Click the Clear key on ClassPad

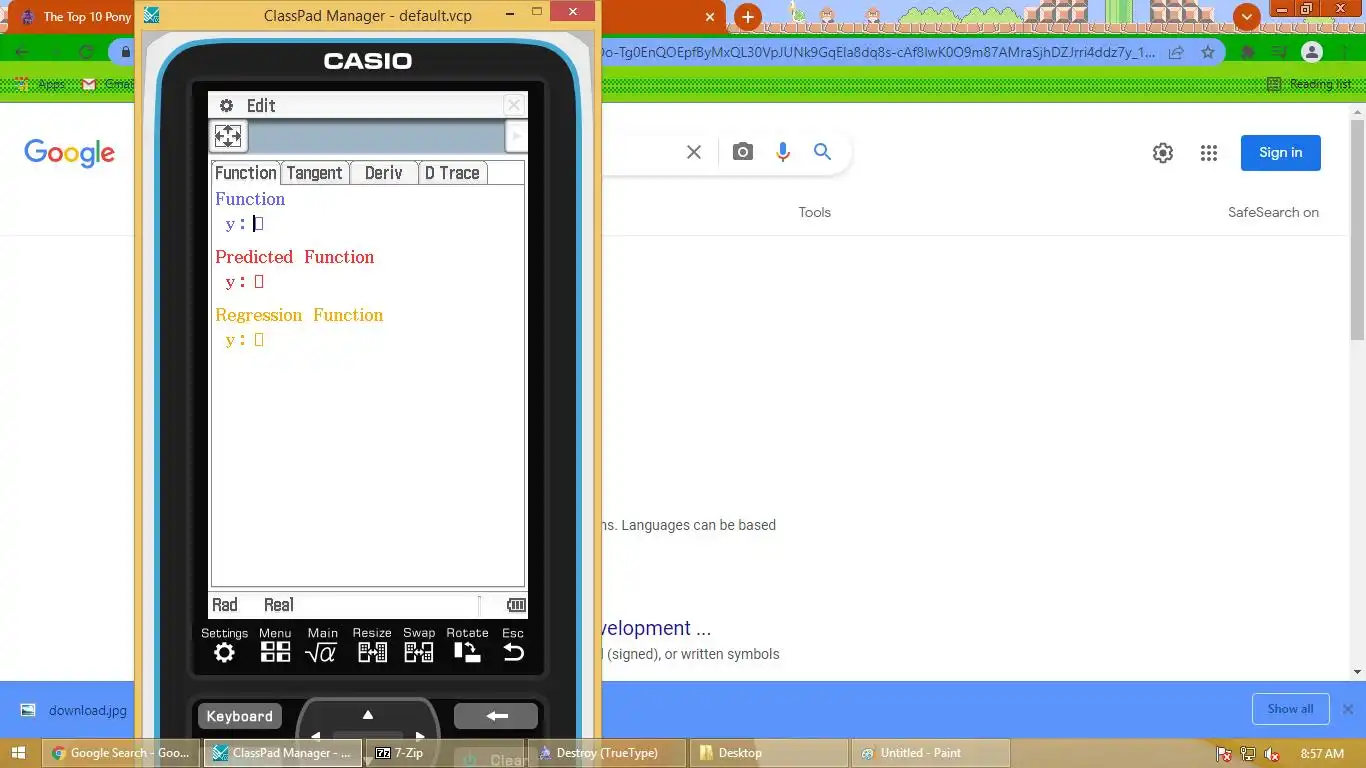coord(497,760)
